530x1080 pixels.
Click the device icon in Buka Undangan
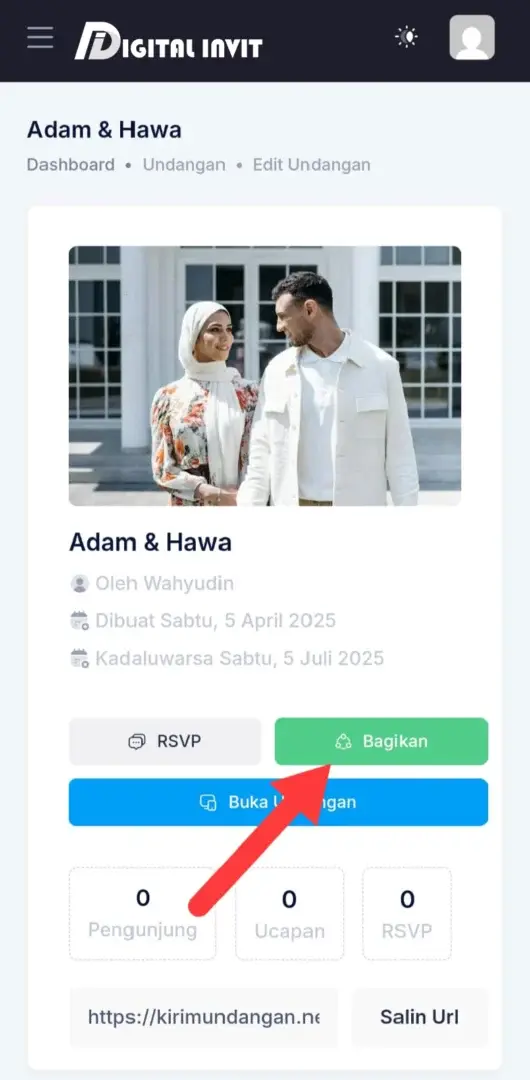[208, 802]
